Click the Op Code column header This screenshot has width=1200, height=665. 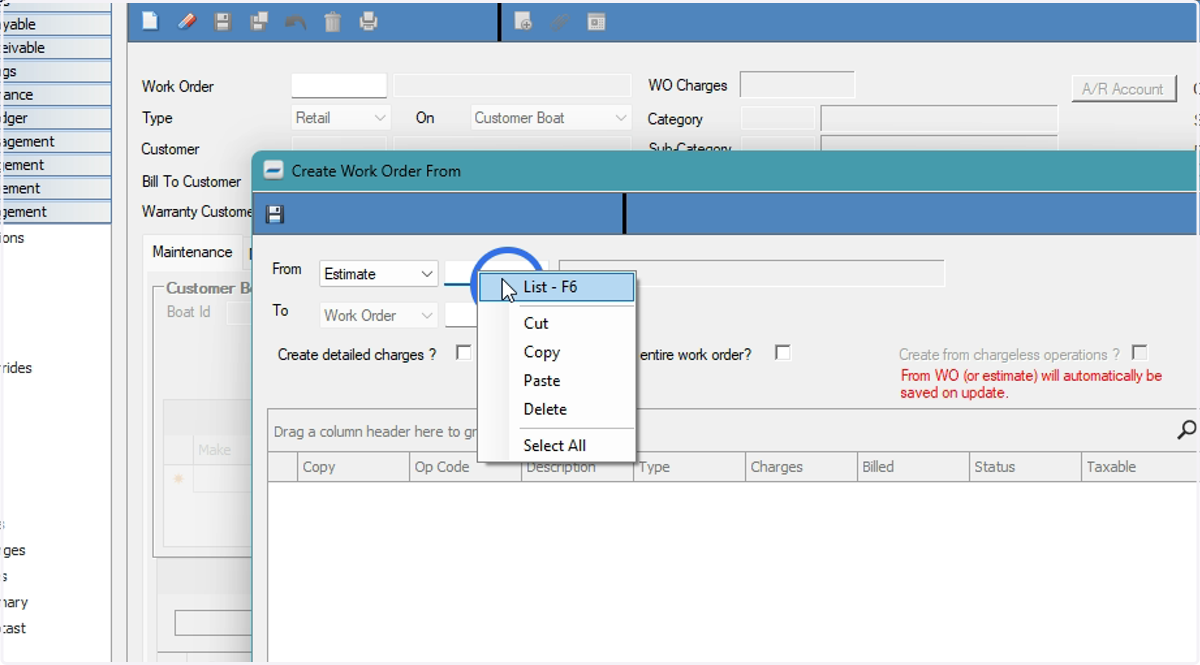click(x=466, y=467)
